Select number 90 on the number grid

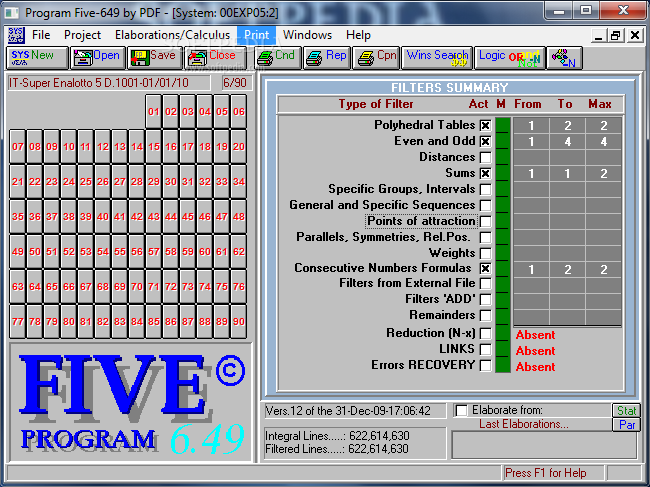coord(239,321)
